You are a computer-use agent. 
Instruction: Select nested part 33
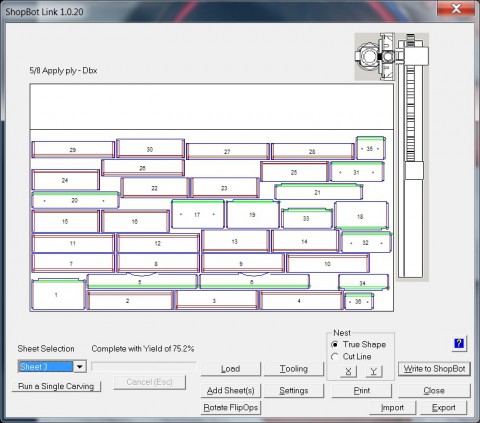click(x=306, y=218)
